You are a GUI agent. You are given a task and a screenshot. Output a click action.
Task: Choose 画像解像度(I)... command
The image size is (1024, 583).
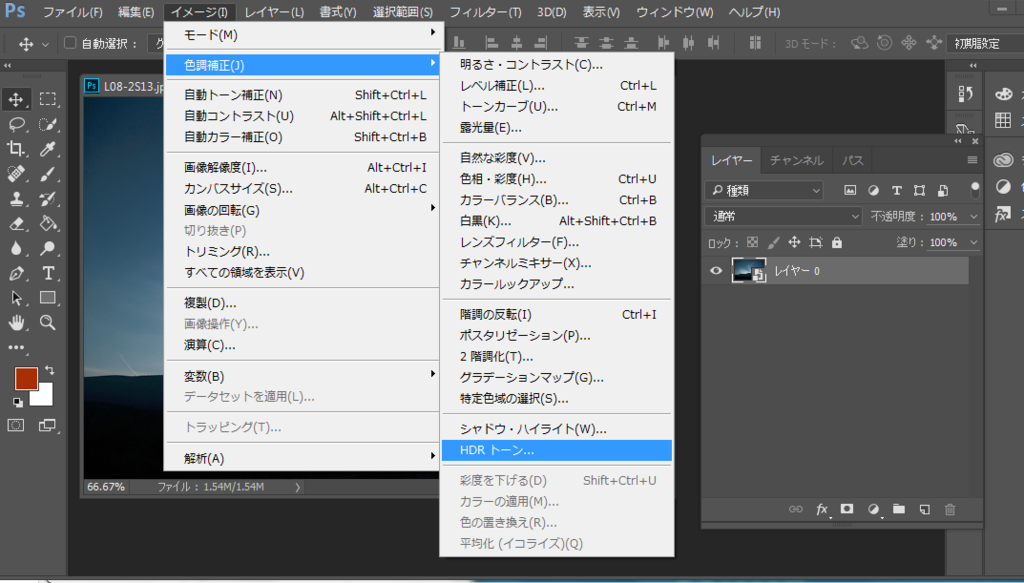click(x=303, y=168)
